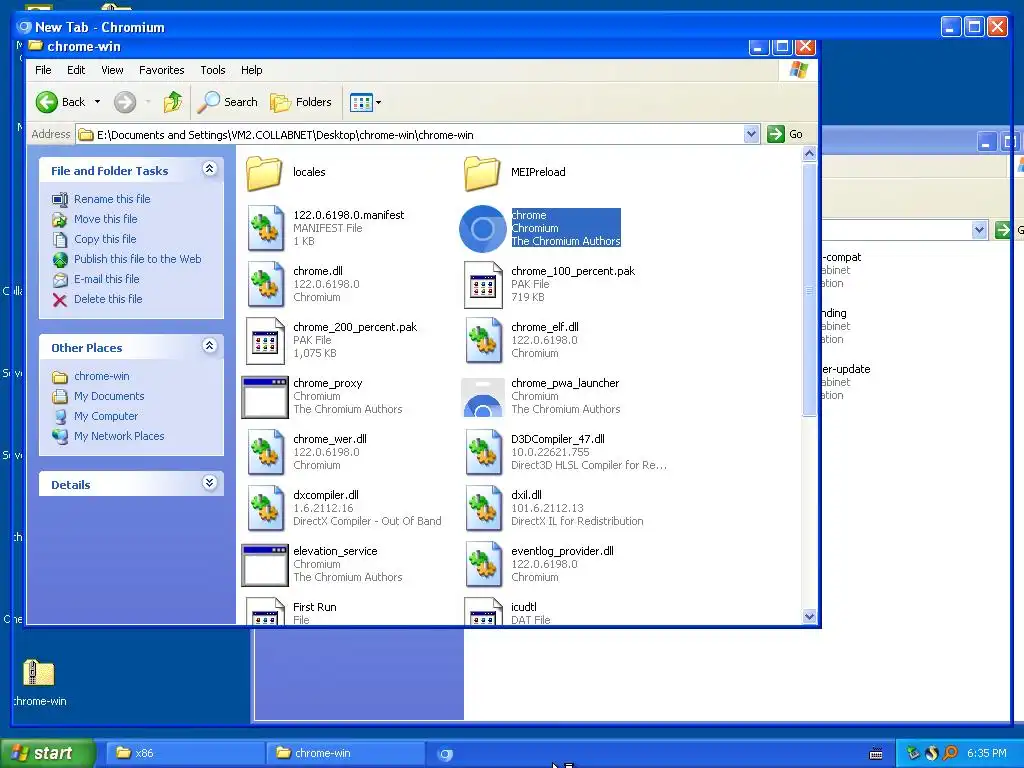The image size is (1024, 768).
Task: Select the First Run file icon
Action: (x=265, y=611)
